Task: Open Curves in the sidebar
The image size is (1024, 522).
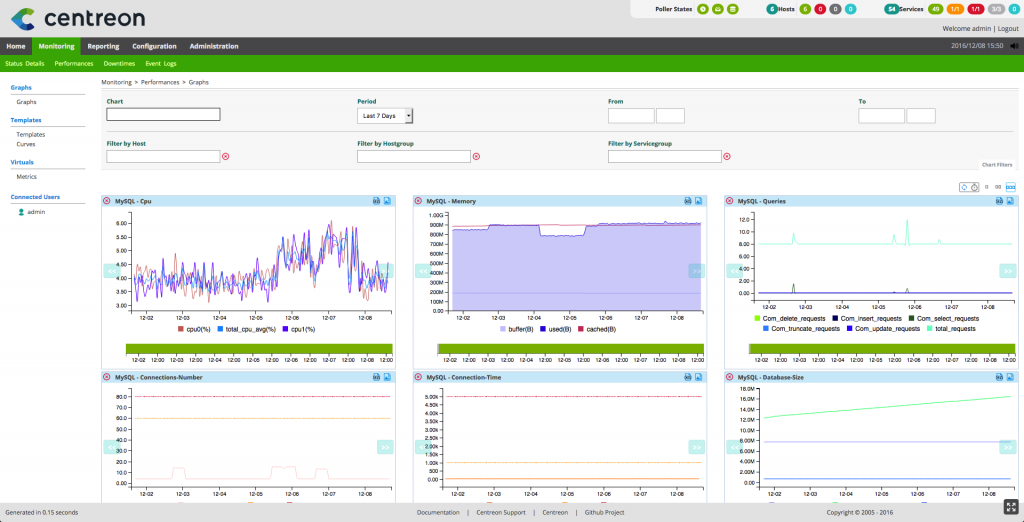Action: [26, 144]
